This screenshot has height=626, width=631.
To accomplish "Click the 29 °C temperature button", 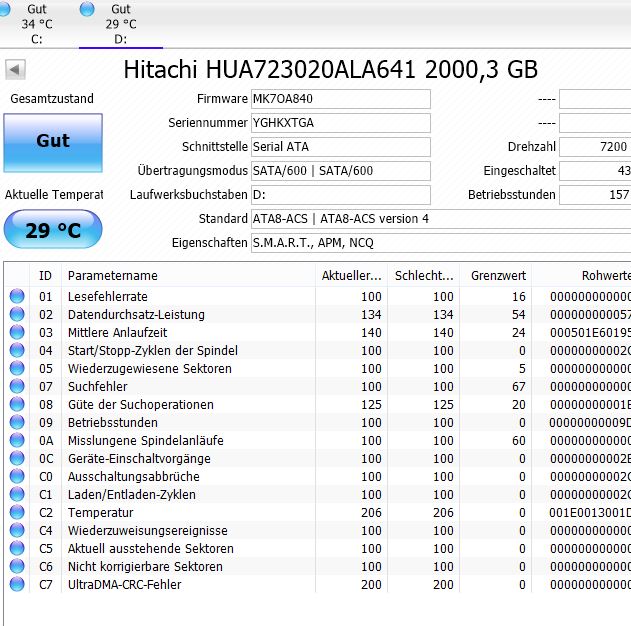I will pyautogui.click(x=53, y=229).
